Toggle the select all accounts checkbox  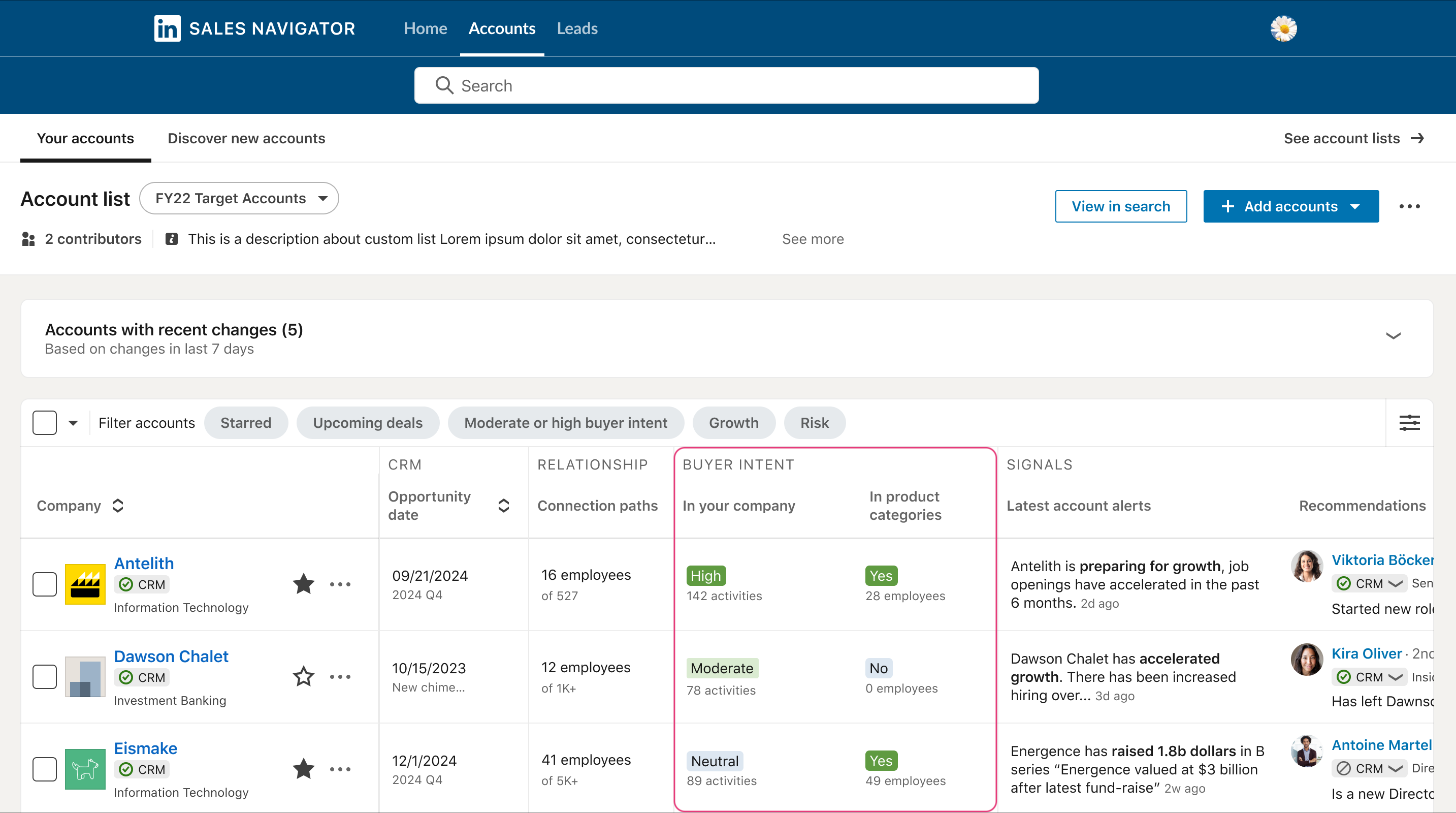45,422
